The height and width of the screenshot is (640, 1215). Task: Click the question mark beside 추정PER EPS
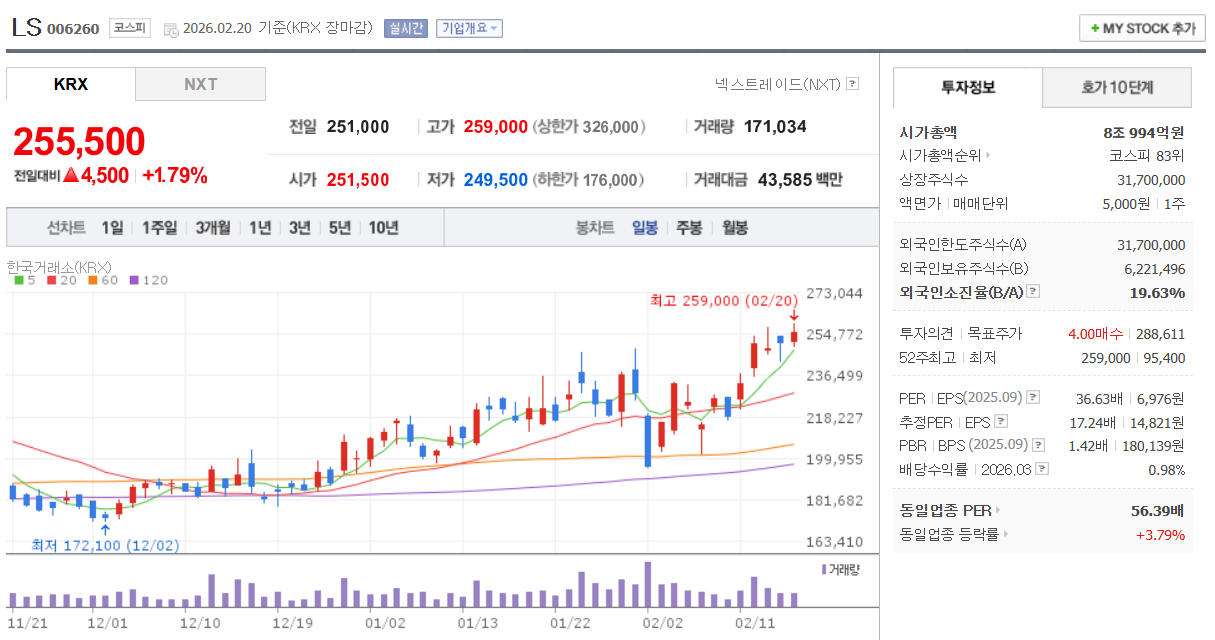pos(1001,422)
